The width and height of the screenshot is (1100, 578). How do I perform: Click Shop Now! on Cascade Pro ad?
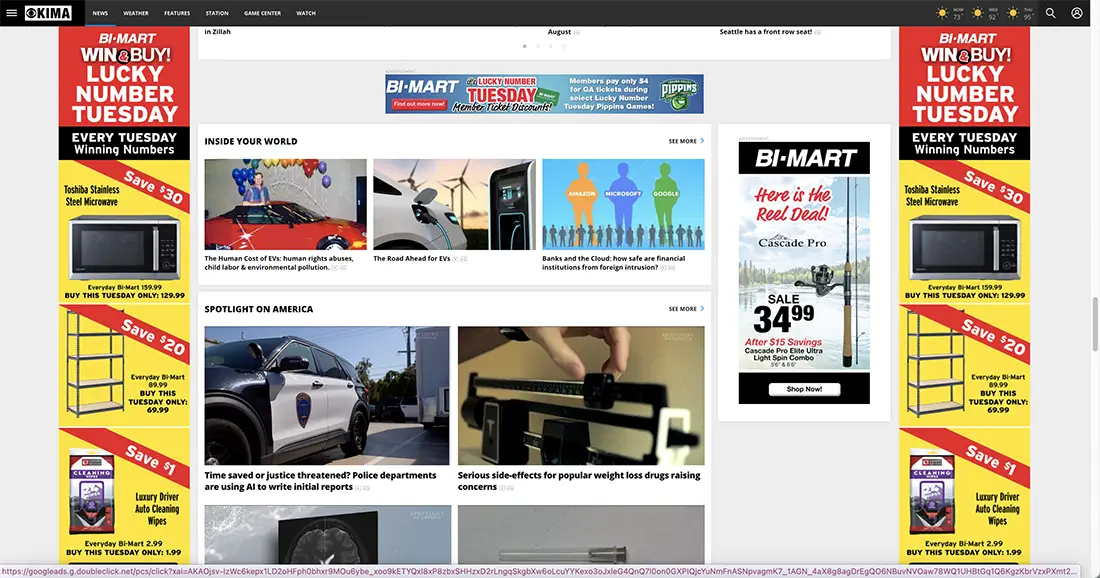point(804,389)
